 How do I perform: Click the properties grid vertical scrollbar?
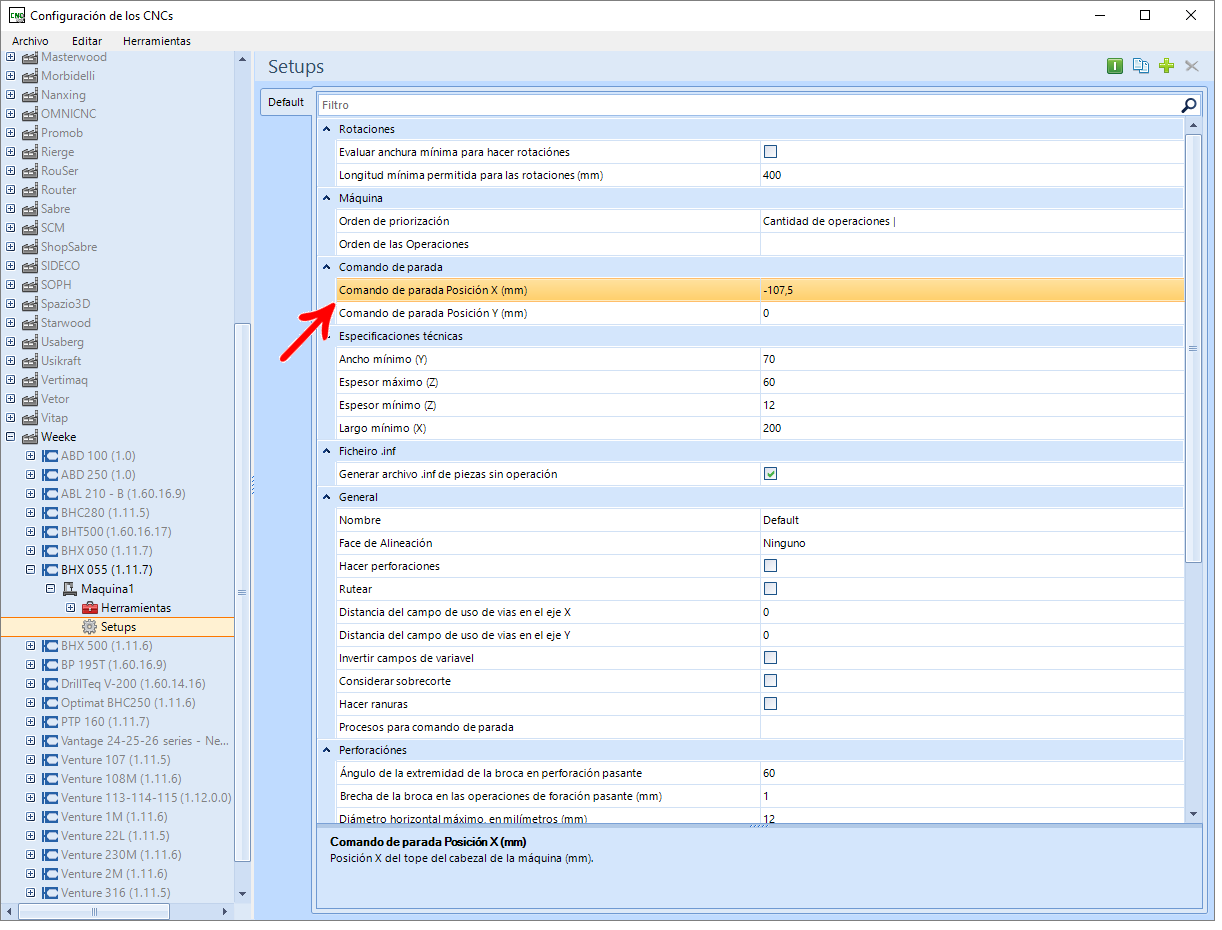point(1192,348)
